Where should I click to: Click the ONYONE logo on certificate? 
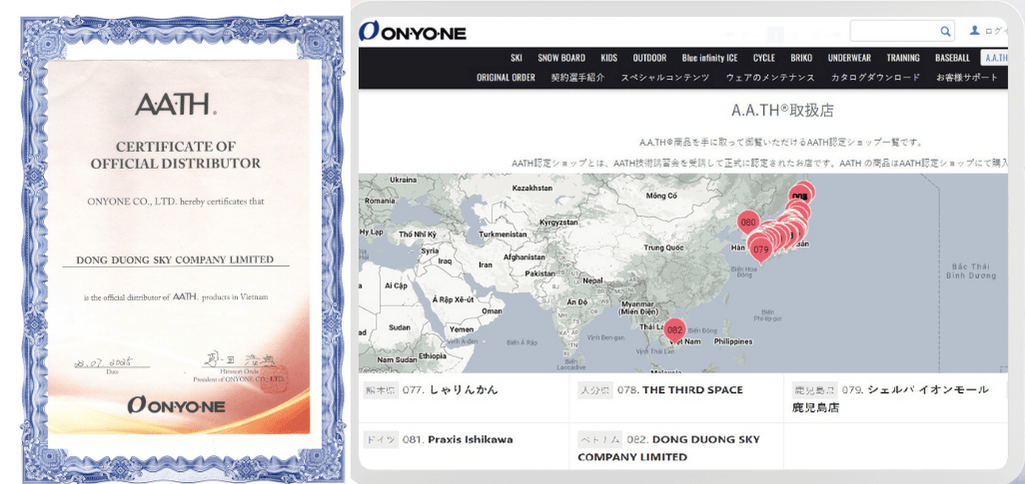tap(175, 404)
